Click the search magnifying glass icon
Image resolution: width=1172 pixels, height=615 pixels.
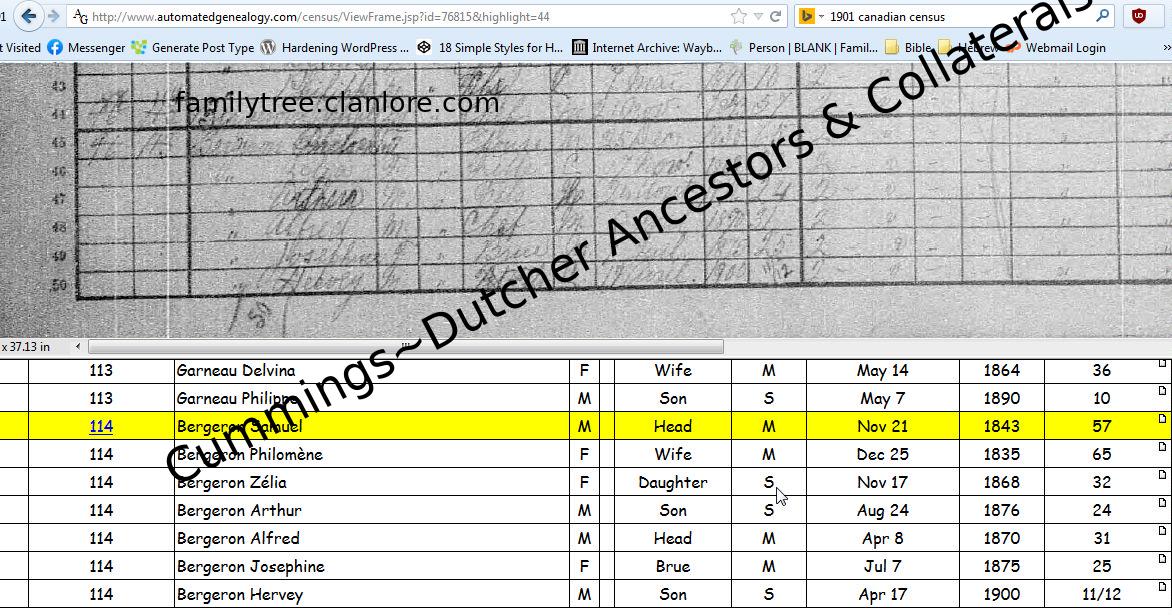pyautogui.click(x=1102, y=16)
